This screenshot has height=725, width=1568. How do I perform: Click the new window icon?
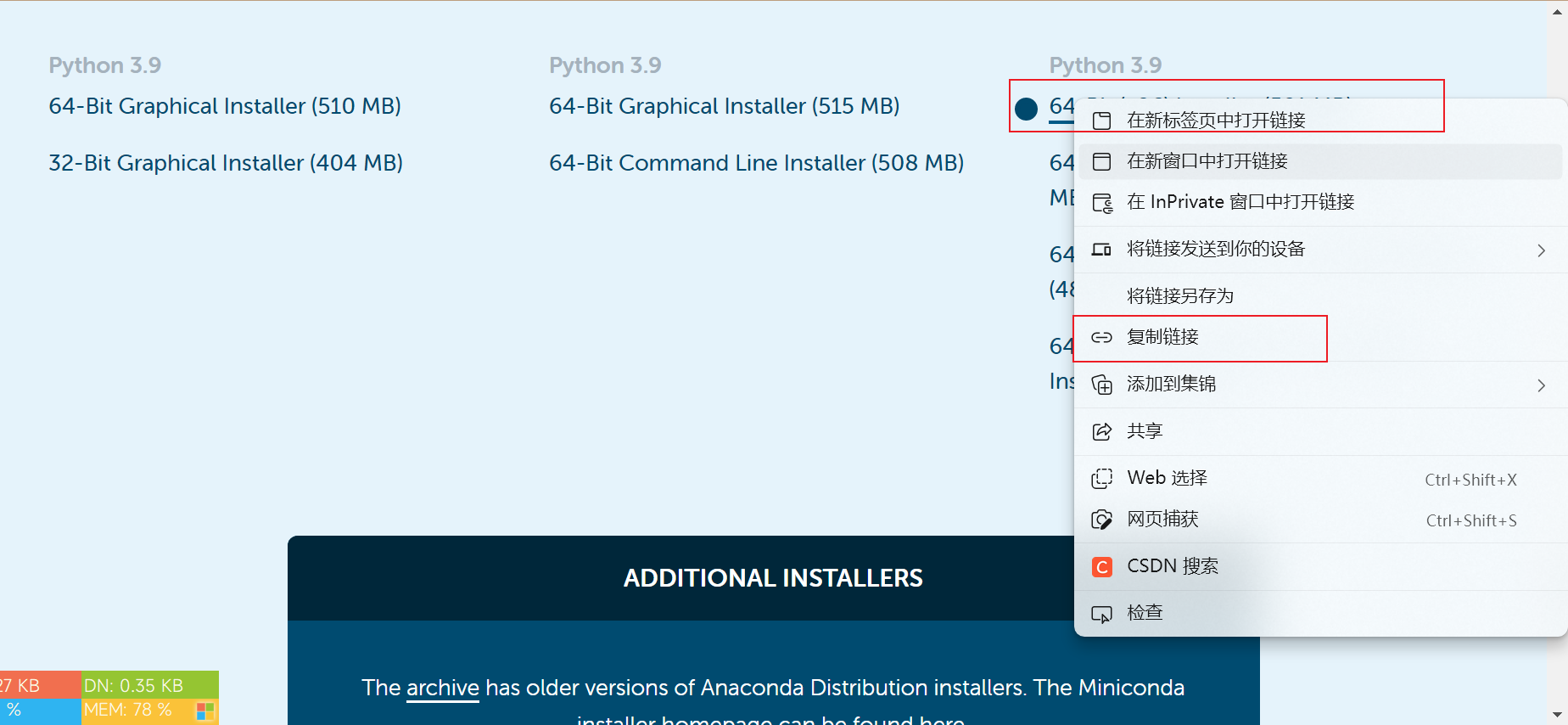click(x=1101, y=161)
